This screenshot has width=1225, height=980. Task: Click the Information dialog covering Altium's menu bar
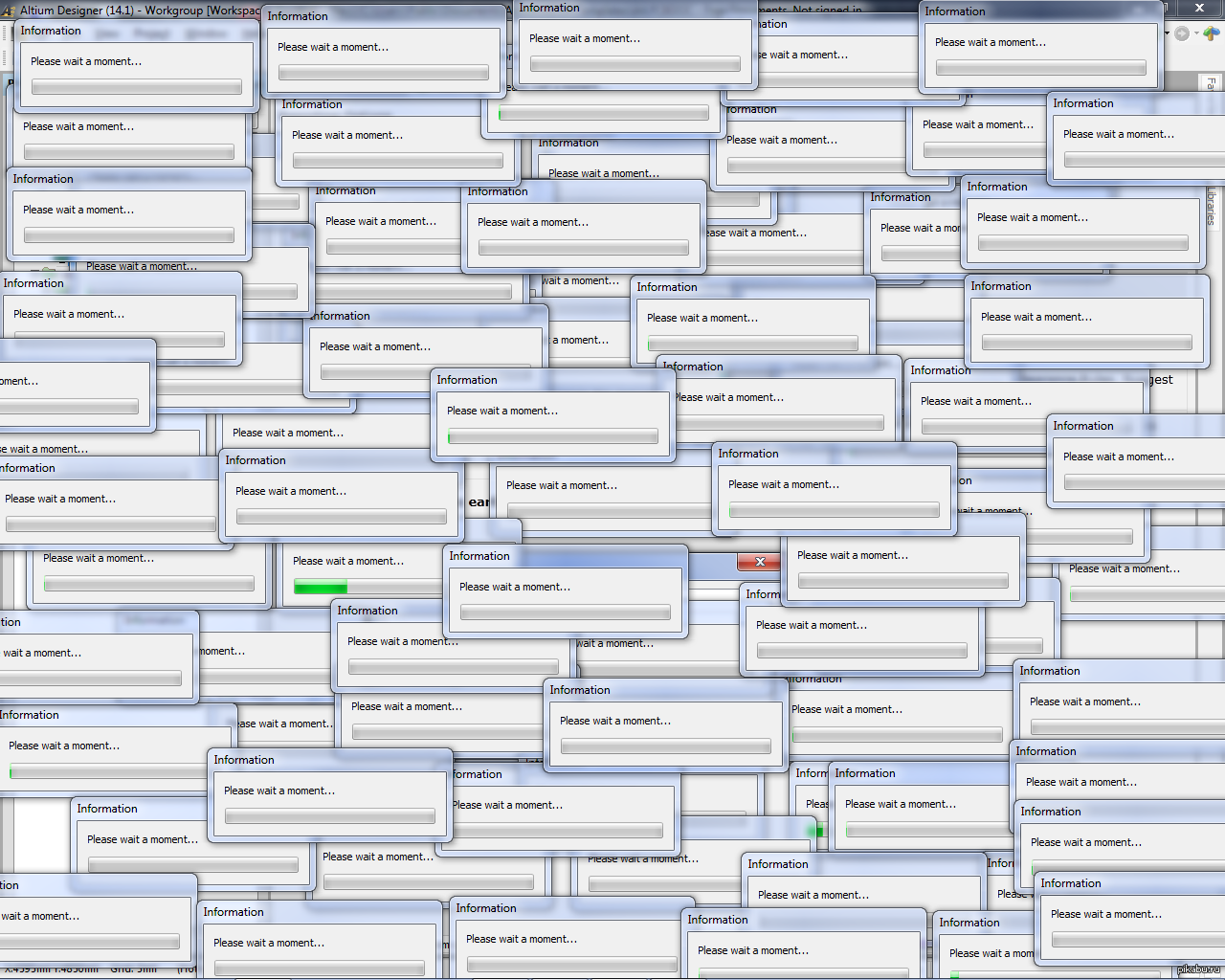click(136, 63)
